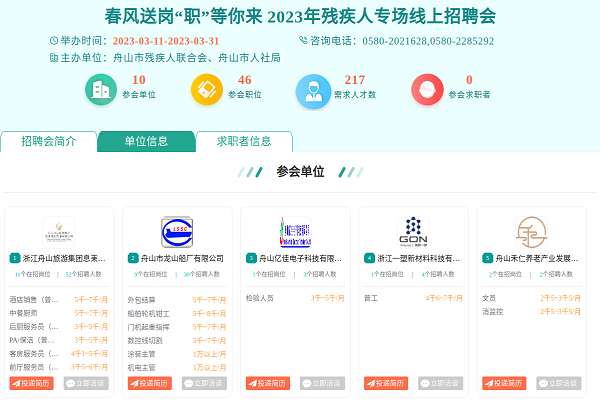
Task: Click the page title 春风送岗“职”等你来
Action: (x=184, y=16)
